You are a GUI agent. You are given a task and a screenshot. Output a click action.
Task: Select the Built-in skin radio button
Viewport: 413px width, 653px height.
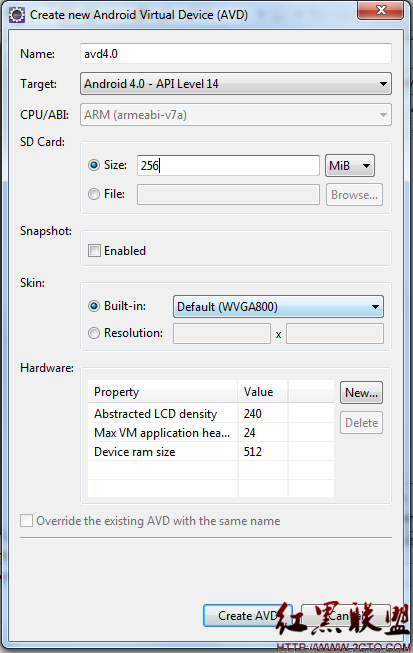pos(94,306)
